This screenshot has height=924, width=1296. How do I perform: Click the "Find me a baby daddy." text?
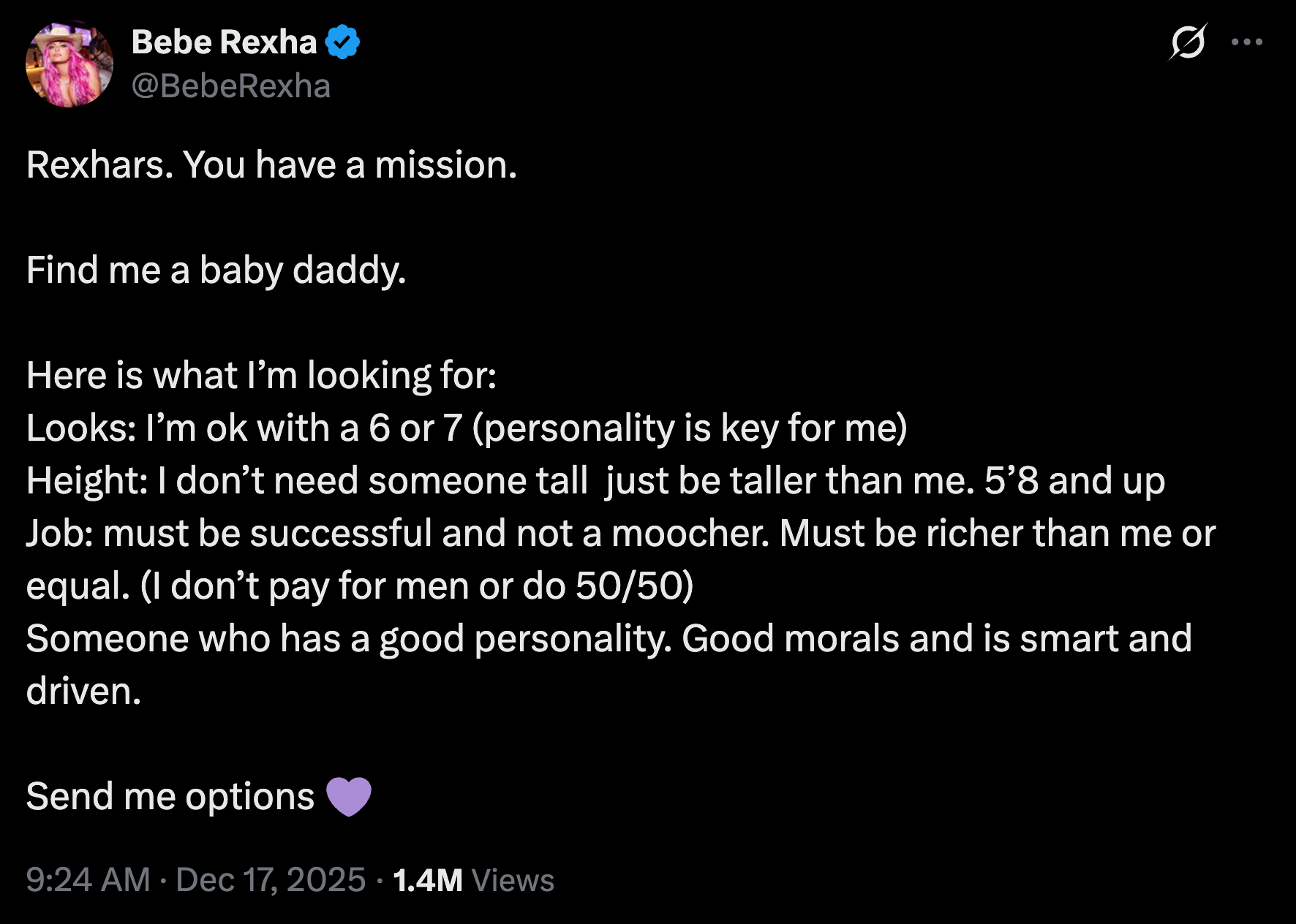click(216, 270)
